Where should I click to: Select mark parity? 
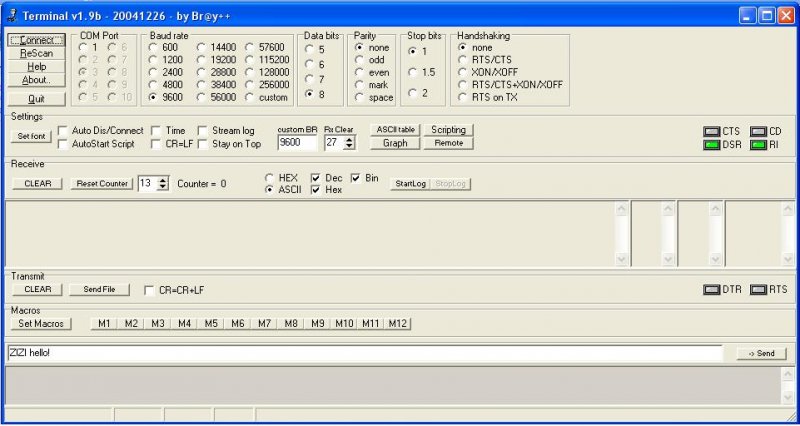[359, 85]
